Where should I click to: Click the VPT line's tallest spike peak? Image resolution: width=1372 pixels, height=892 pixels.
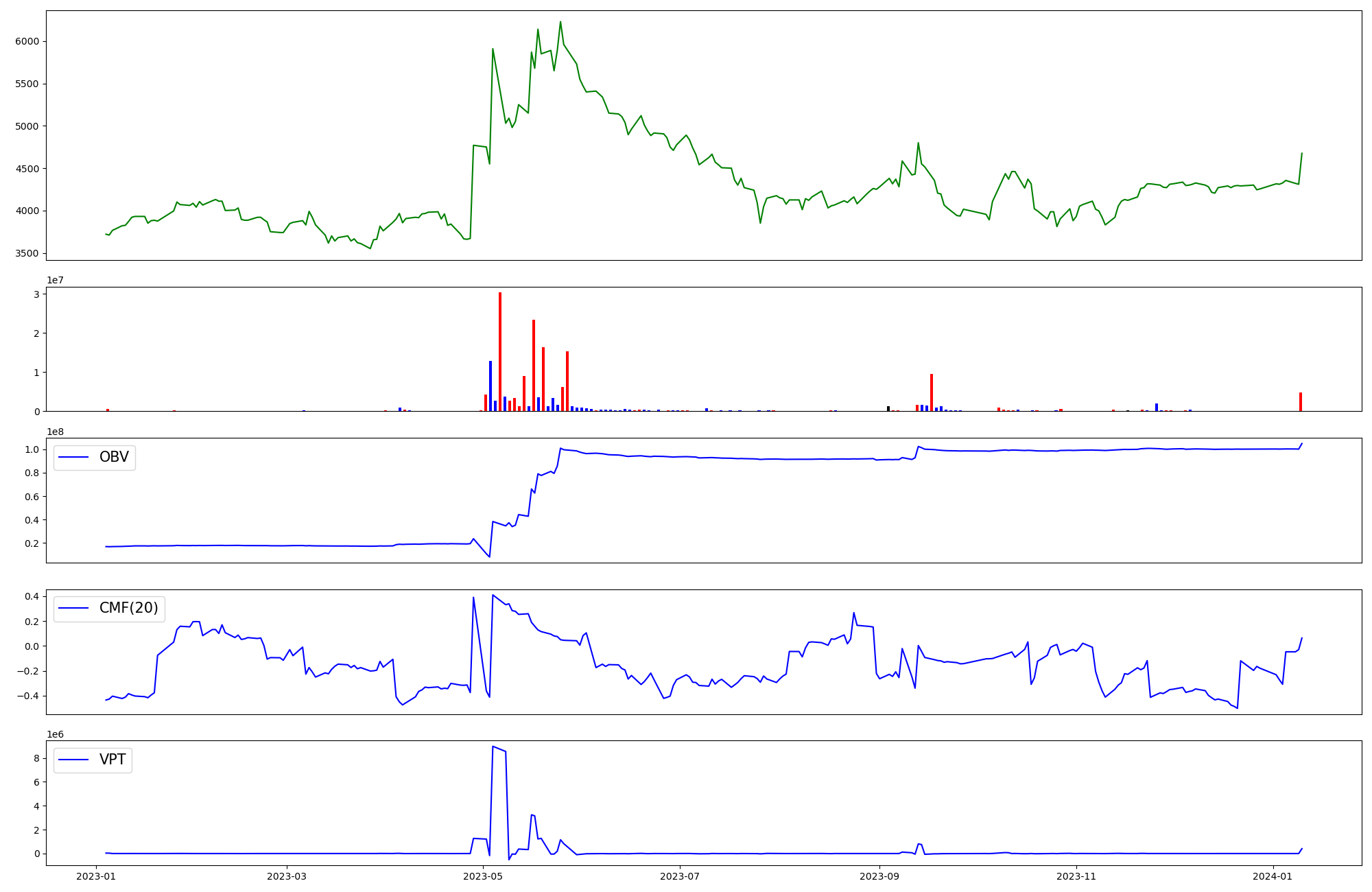point(493,747)
